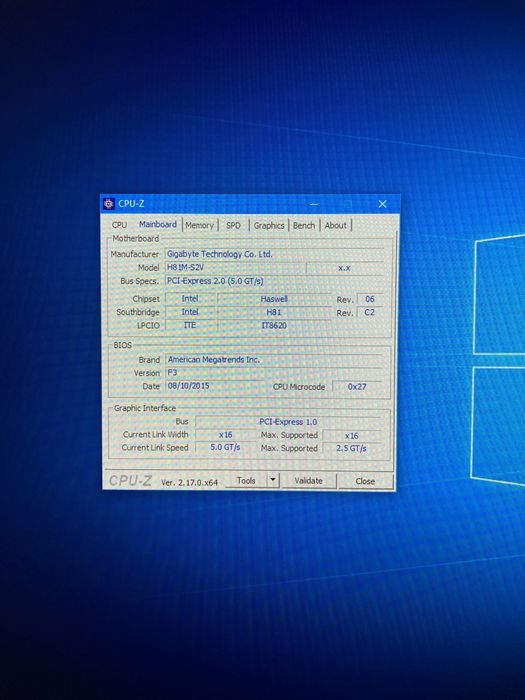The height and width of the screenshot is (700, 525).
Task: Switch to the Graphics tab
Action: 269,225
